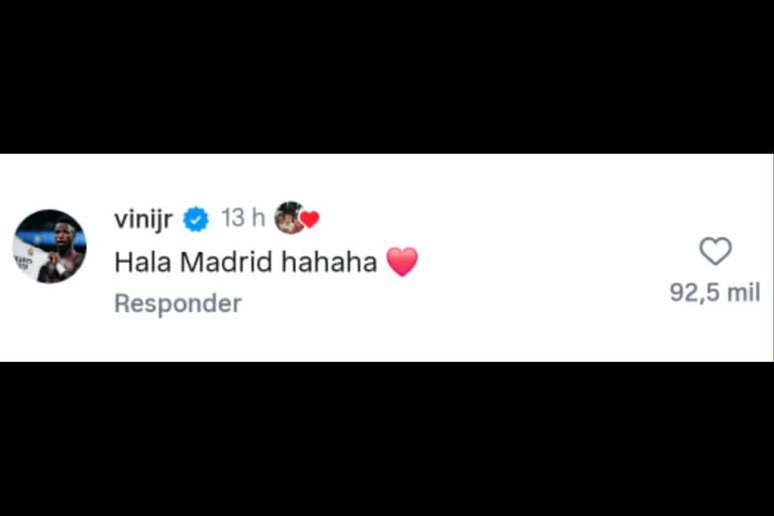Screen dimensions: 774x516
Task: Visit the vinijr username profile
Action: 143,218
